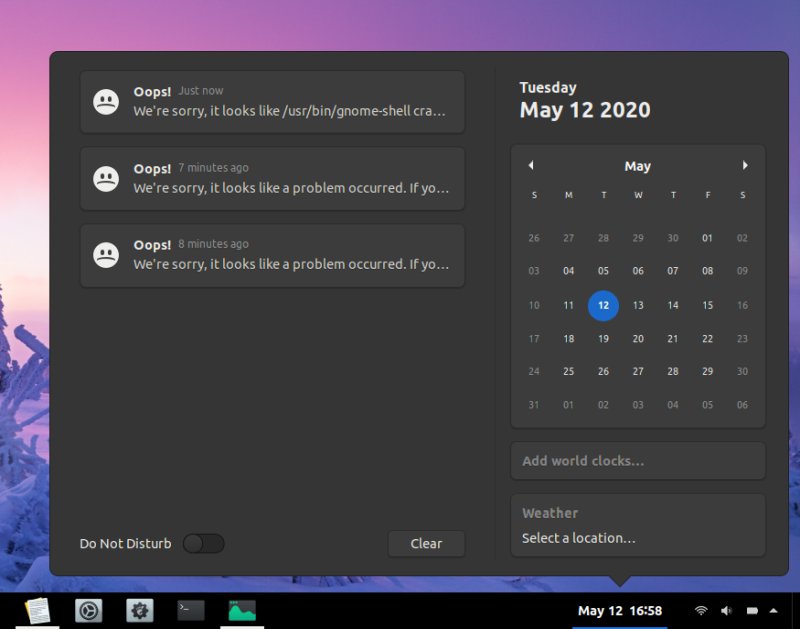
Task: Click the settings gear icon in taskbar
Action: tap(138, 611)
